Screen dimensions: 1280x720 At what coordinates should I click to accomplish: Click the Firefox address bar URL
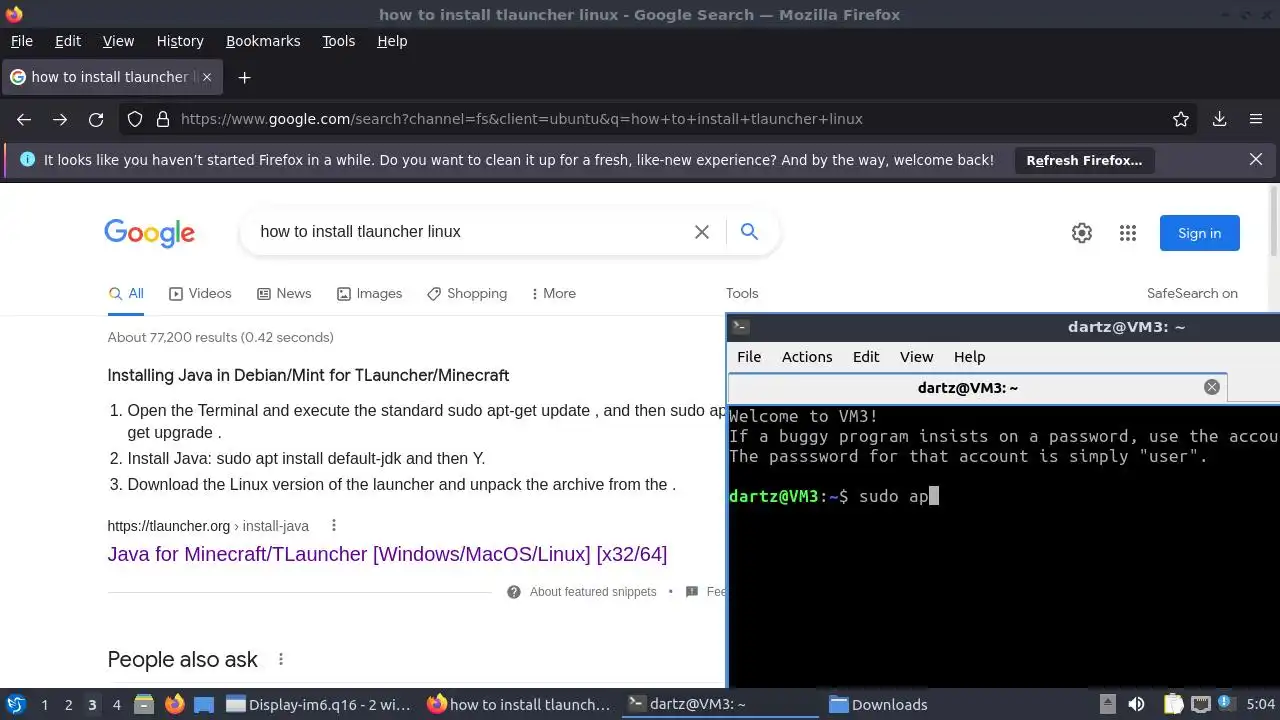[521, 119]
